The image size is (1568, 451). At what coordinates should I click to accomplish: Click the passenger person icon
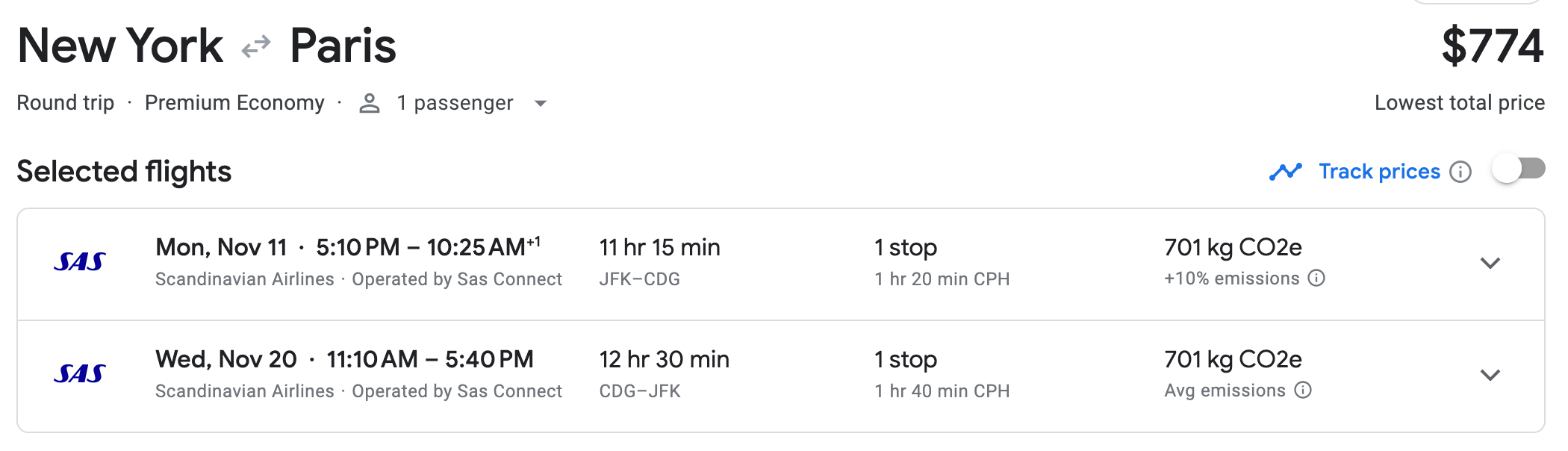pos(369,102)
